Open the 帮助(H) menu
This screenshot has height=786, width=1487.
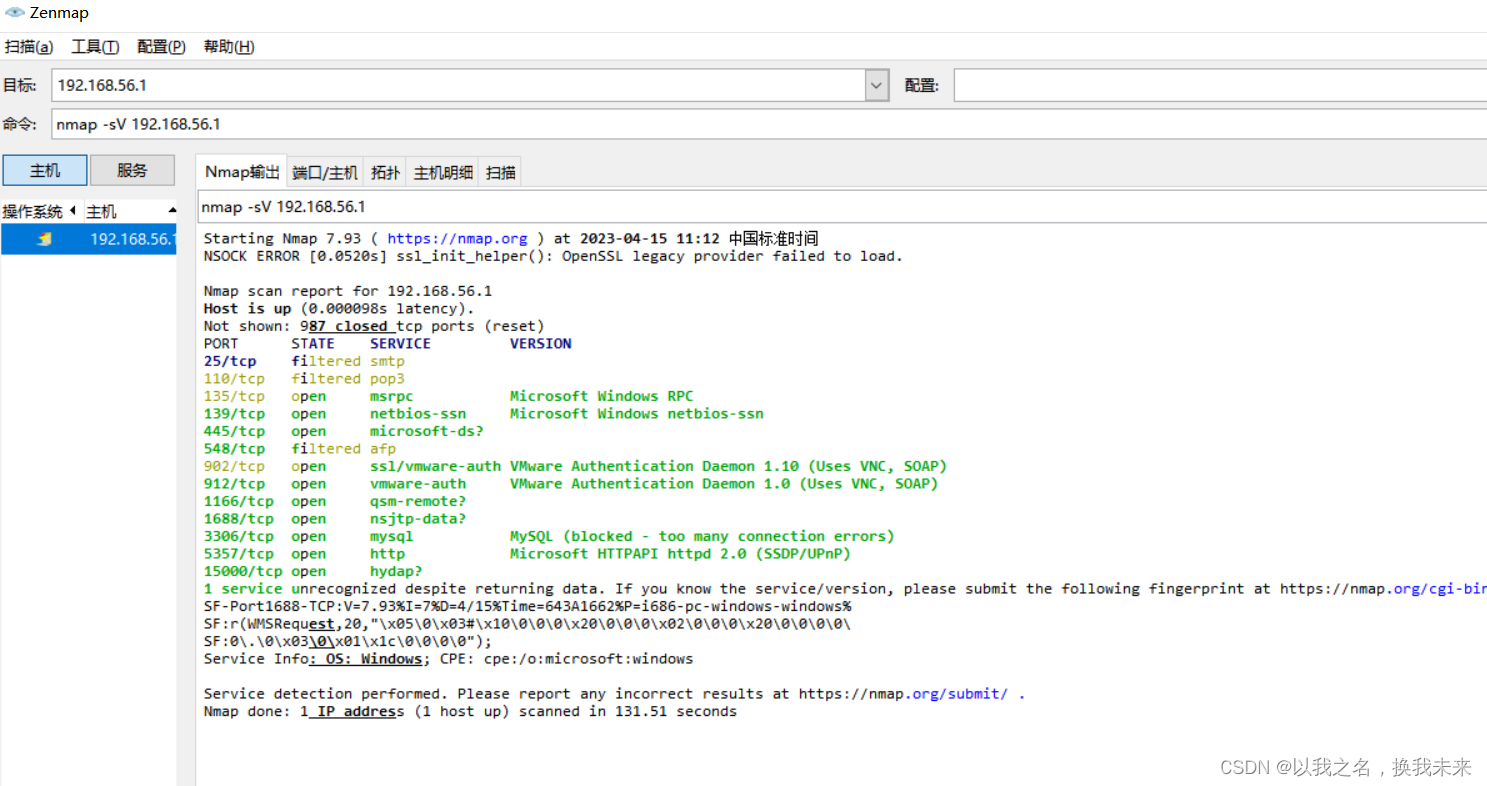click(x=229, y=47)
